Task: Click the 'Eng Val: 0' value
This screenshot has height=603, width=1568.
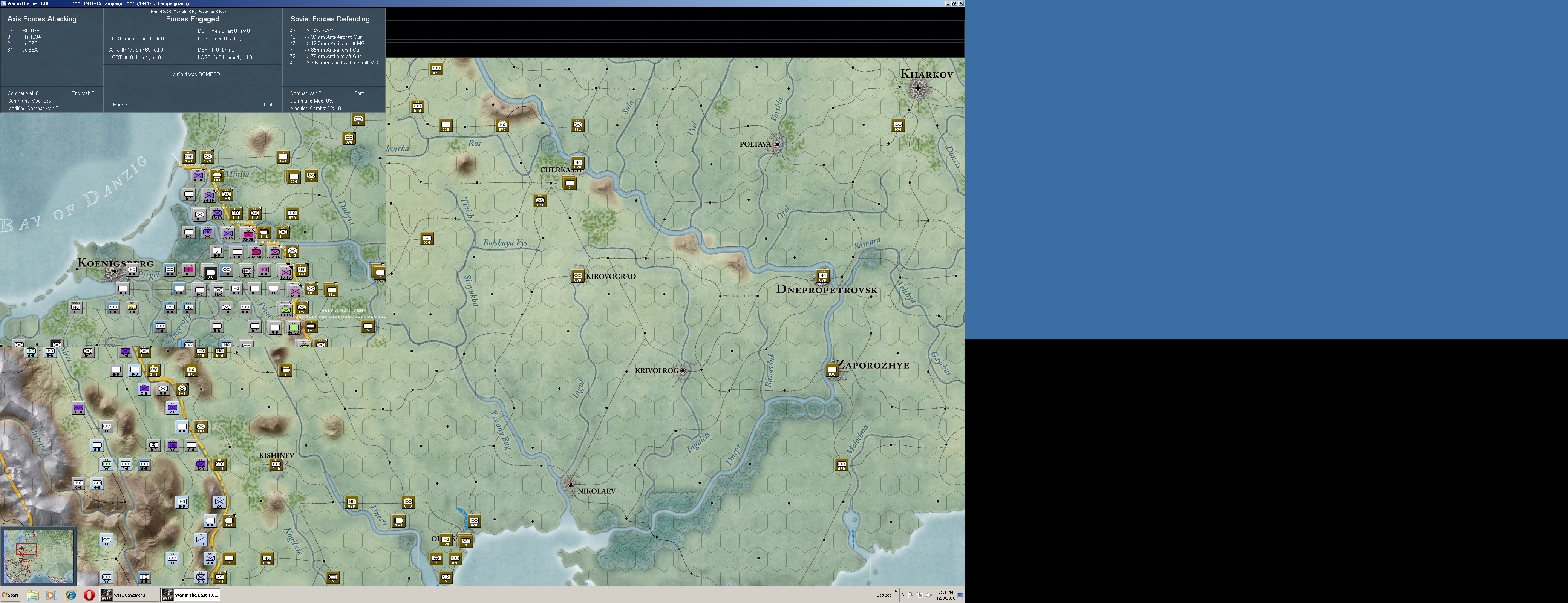Action: [83, 93]
